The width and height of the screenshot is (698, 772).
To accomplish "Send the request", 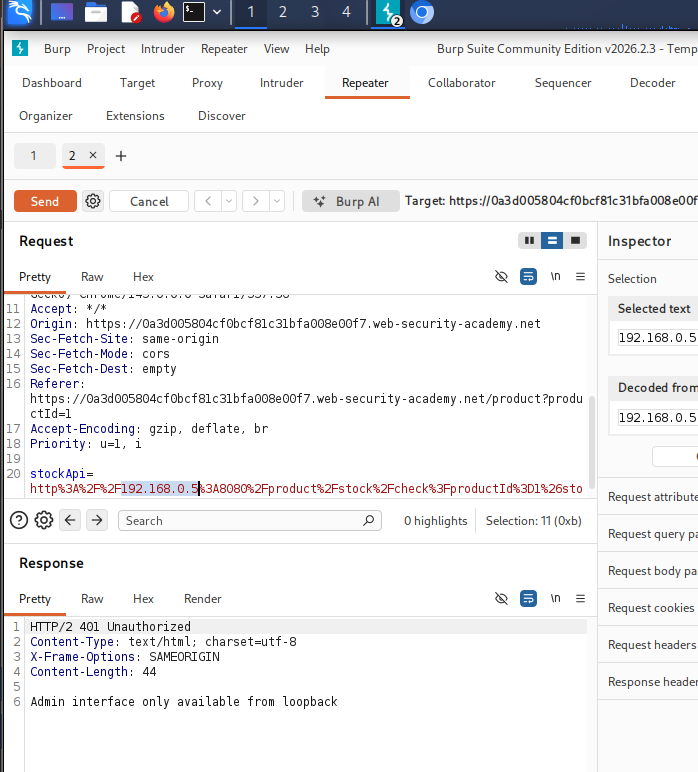I will (x=45, y=201).
